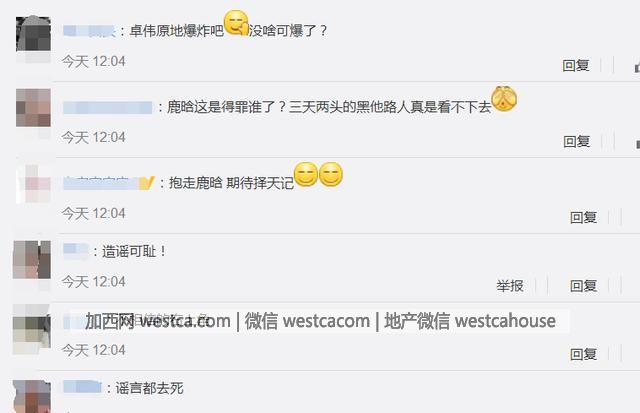This screenshot has height=413, width=640.
Task: Open avatar of the 谣言都去死 commenter
Action: click(x=32, y=396)
